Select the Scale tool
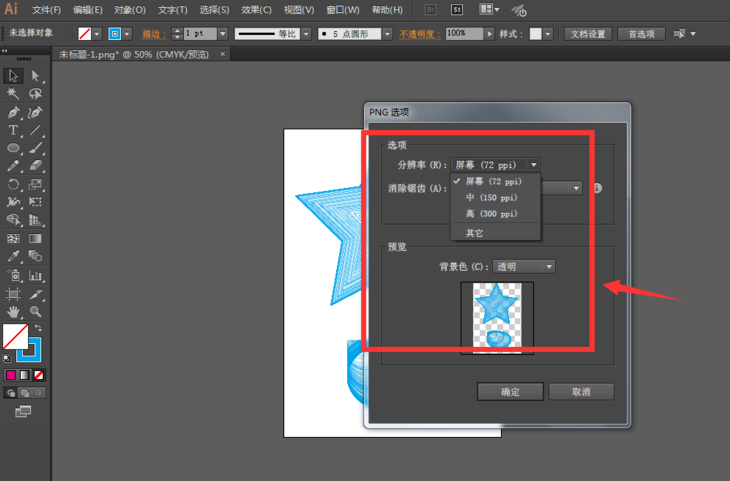The width and height of the screenshot is (730, 481). coord(35,184)
